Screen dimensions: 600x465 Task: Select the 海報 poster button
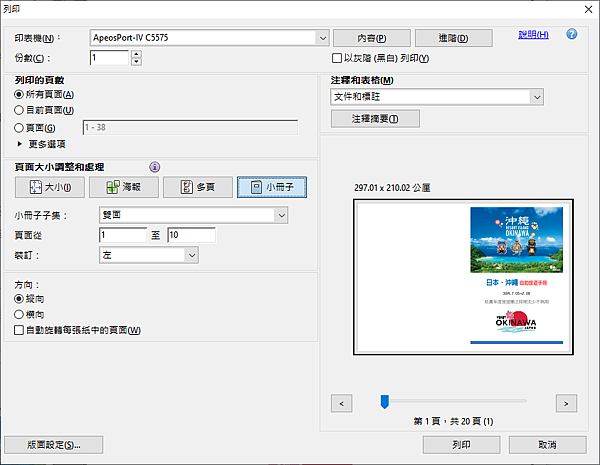[124, 187]
